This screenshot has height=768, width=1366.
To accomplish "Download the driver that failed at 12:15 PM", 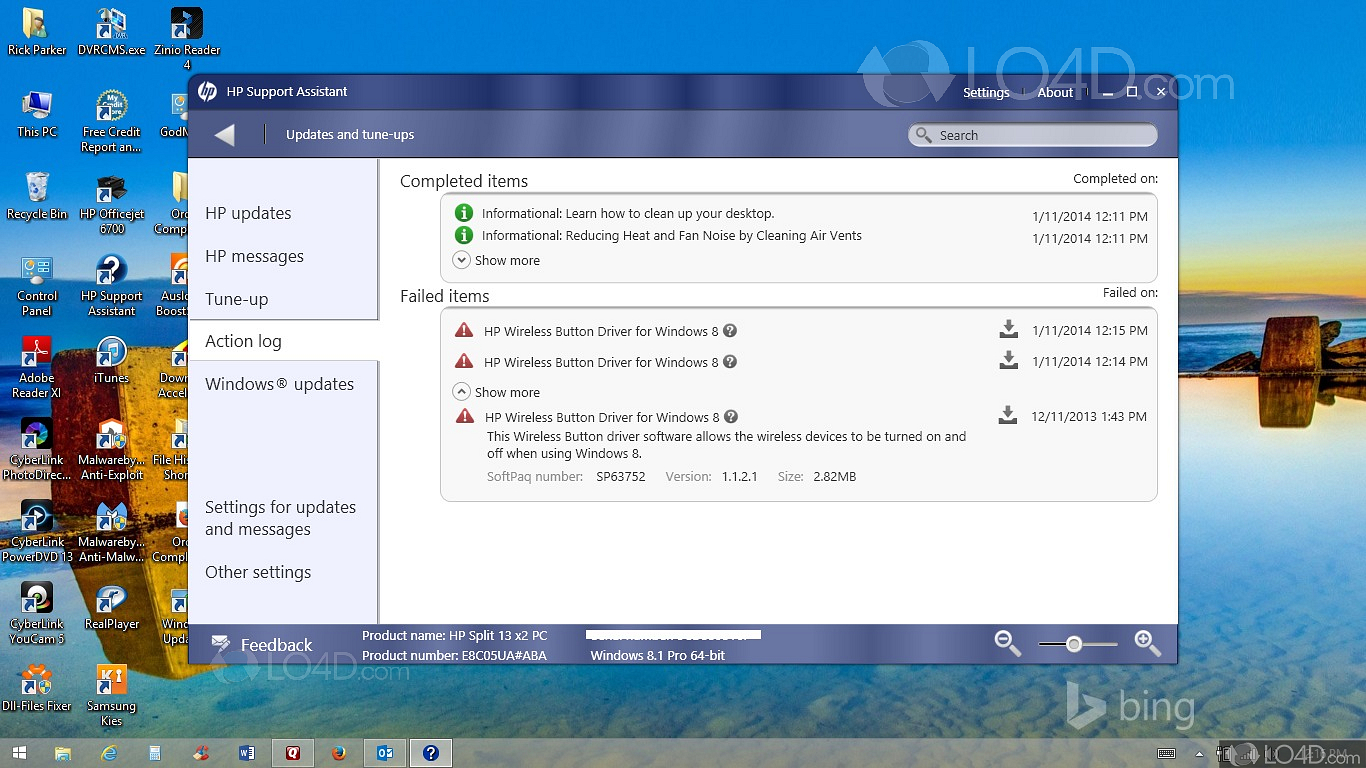I will tap(1008, 329).
